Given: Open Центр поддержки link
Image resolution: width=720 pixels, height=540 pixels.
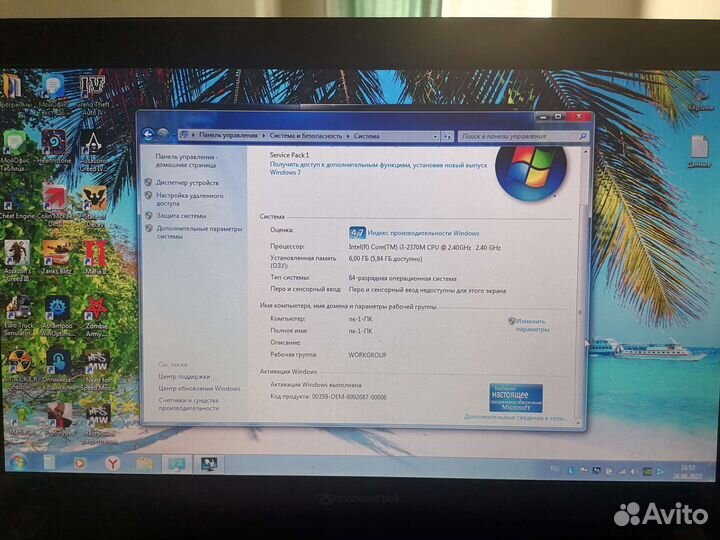Looking at the screenshot, I should pyautogui.click(x=184, y=377).
